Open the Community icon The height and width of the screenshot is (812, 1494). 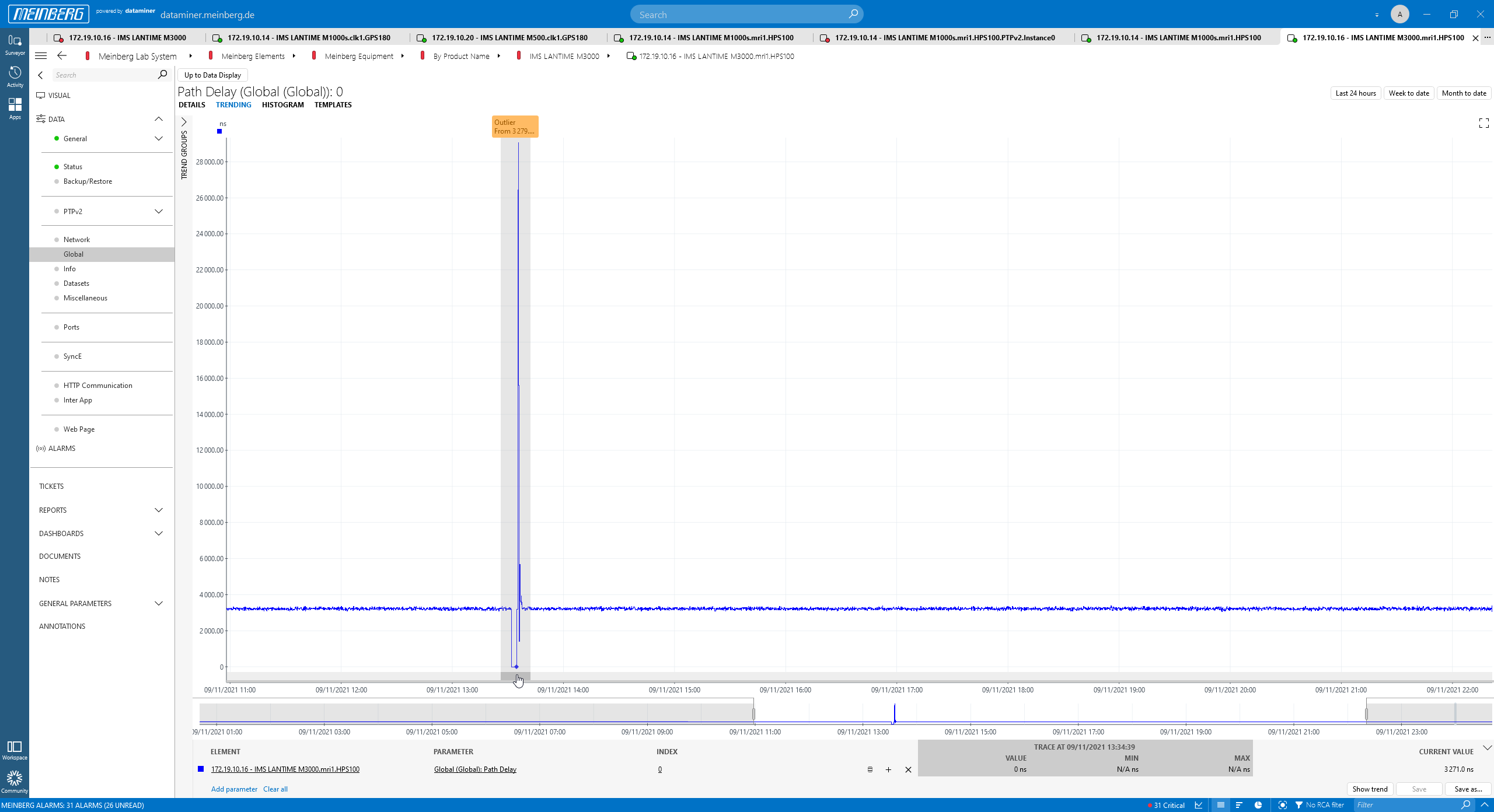coord(15,782)
